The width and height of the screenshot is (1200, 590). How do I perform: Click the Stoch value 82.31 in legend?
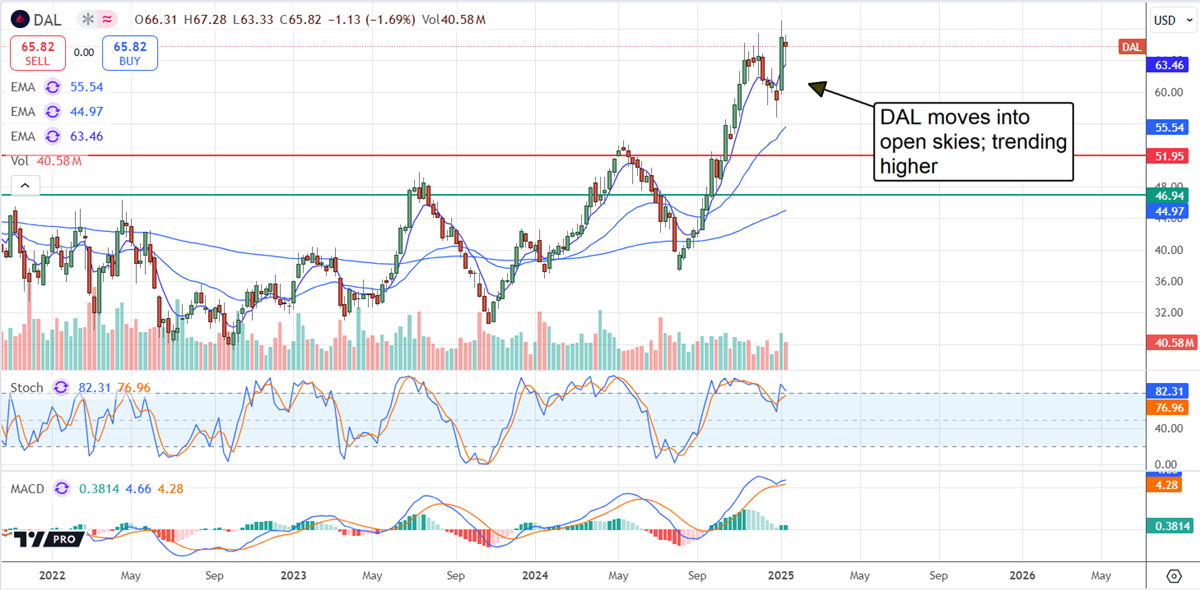97,387
